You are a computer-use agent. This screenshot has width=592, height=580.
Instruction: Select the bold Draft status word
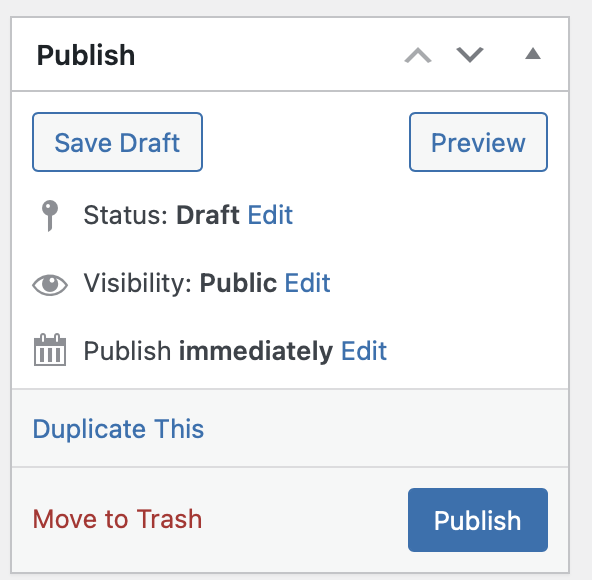click(208, 215)
